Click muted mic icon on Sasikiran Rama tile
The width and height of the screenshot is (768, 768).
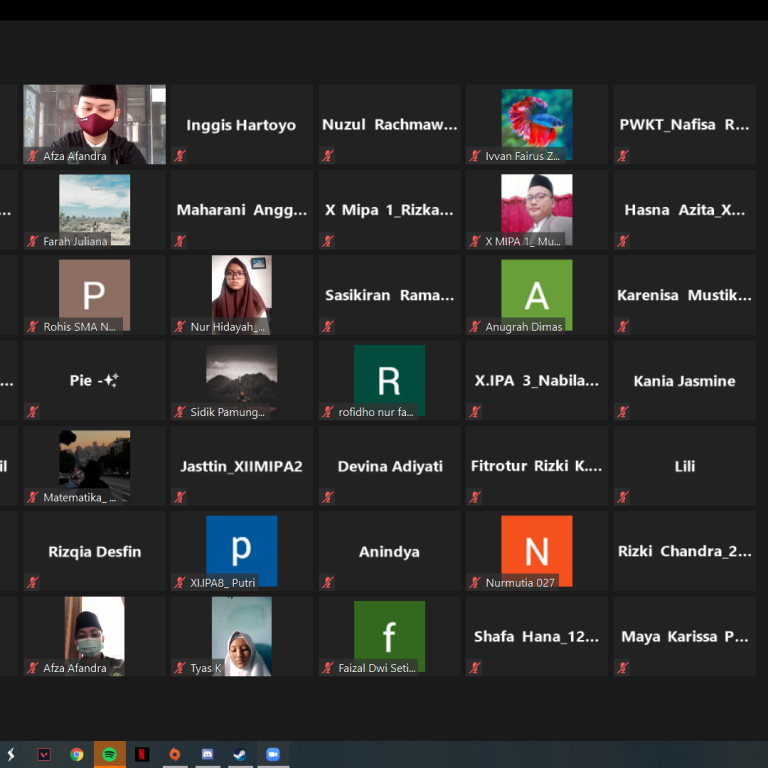tap(328, 327)
